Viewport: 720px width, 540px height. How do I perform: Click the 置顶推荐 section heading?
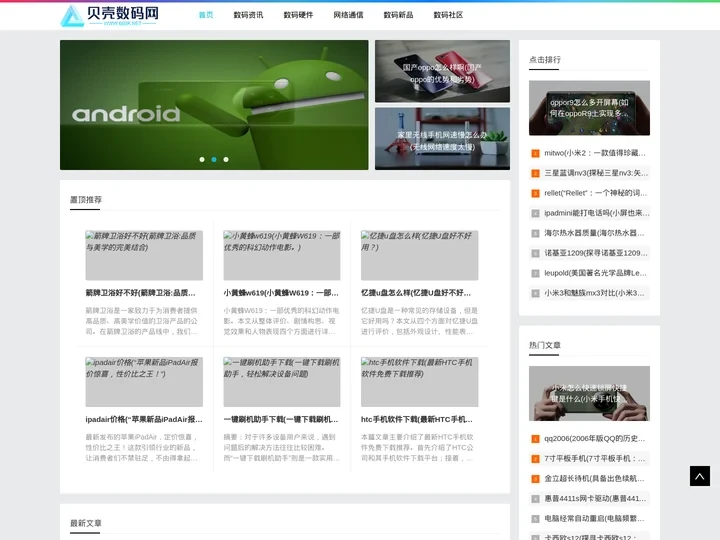coord(86,200)
